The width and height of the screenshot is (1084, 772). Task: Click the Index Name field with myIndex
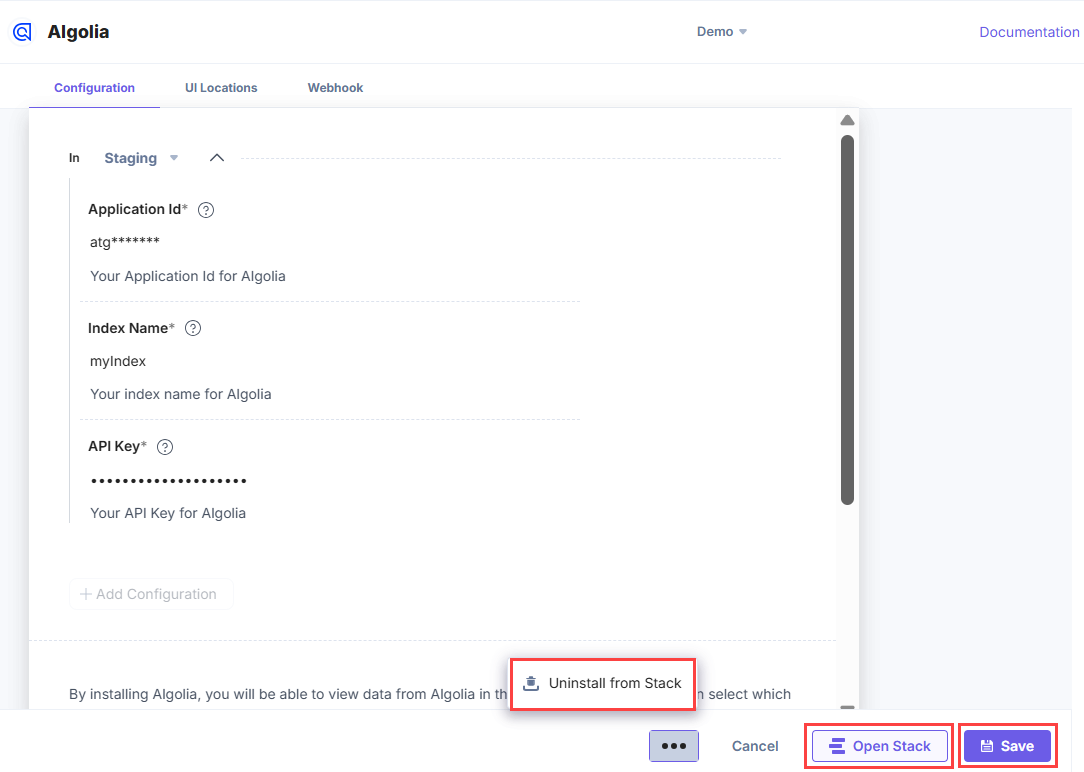click(x=330, y=361)
